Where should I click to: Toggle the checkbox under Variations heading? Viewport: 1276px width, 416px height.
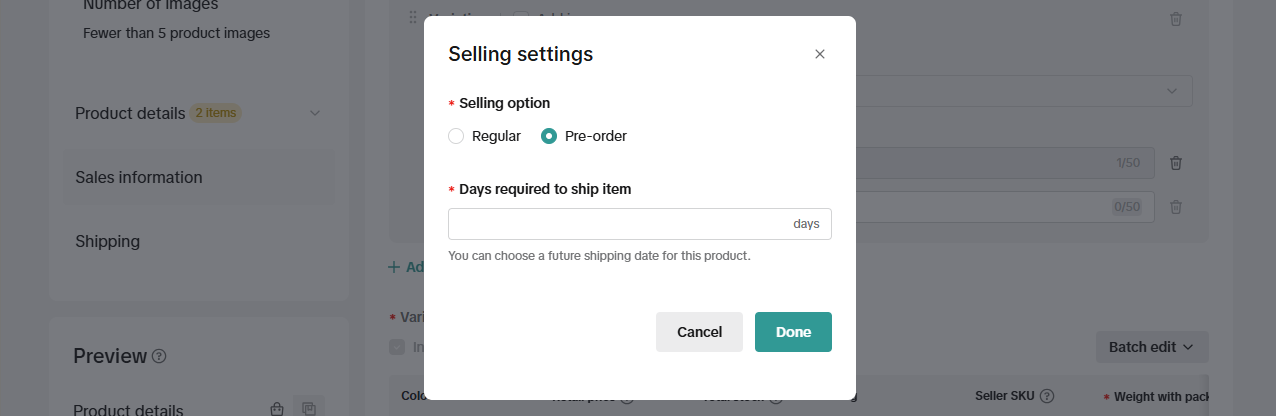[397, 347]
